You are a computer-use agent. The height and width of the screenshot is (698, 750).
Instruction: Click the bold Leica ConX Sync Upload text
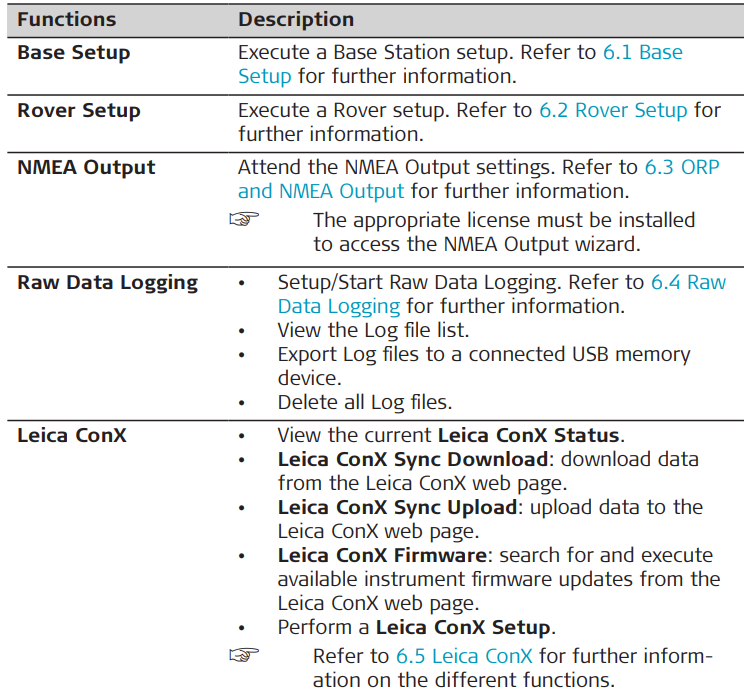(397, 508)
